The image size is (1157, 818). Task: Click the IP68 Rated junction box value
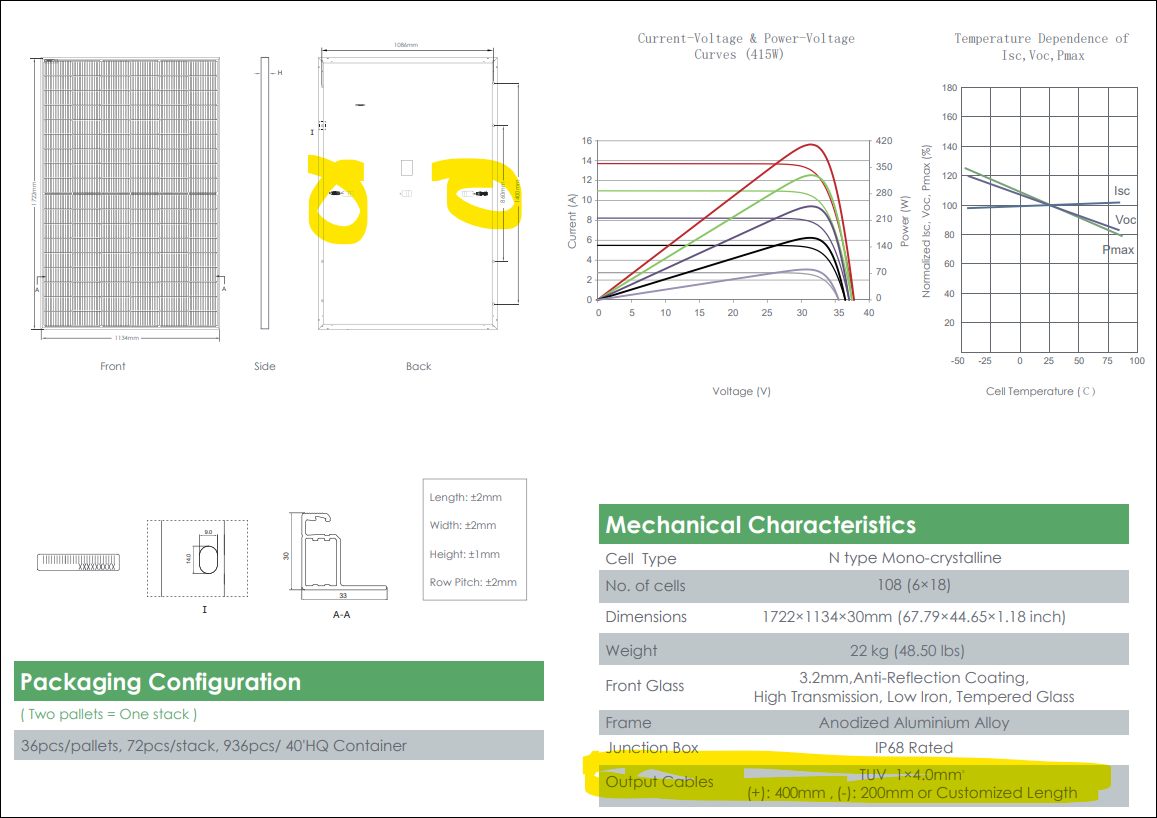913,748
